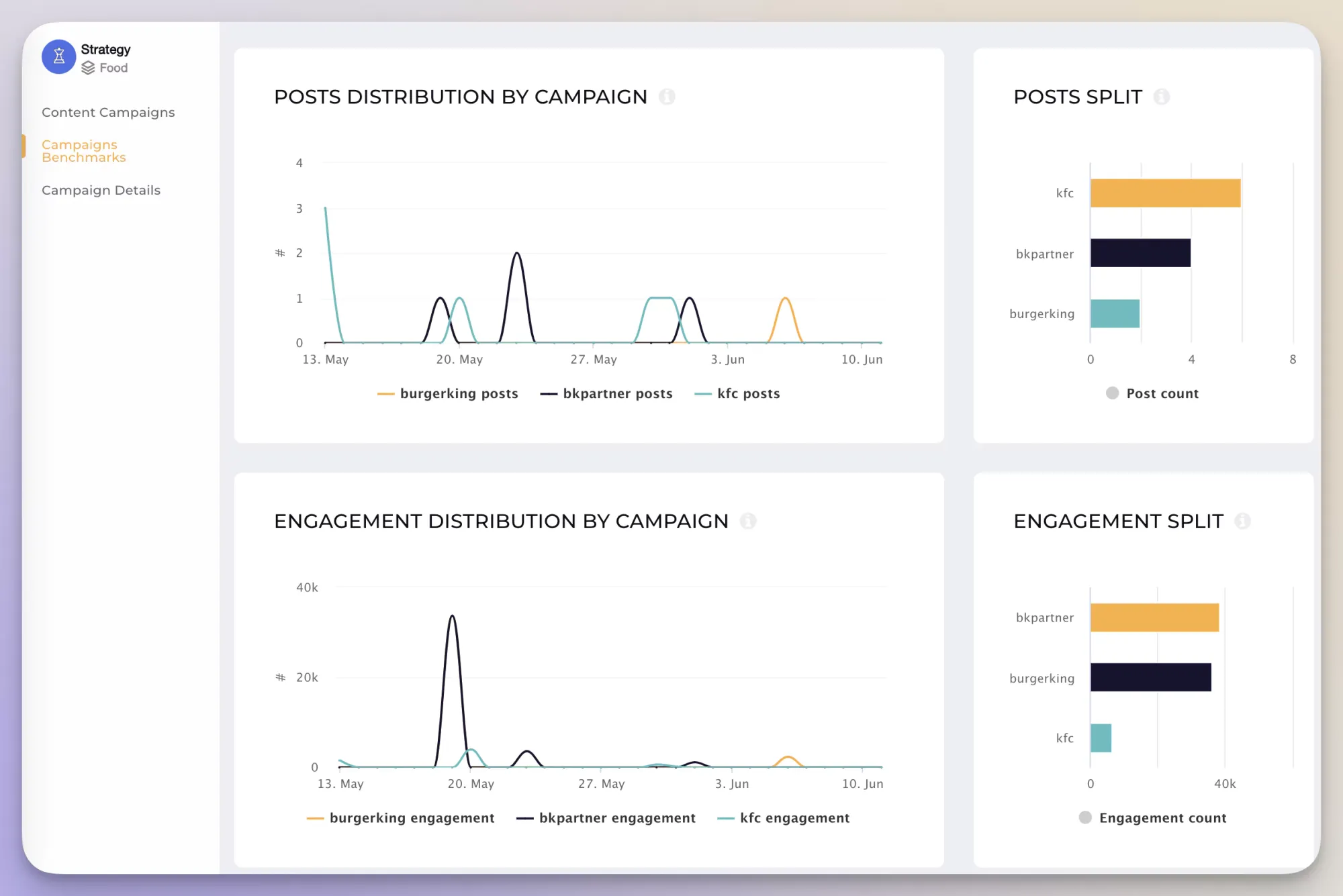Open Content Campaigns in sidebar
1343x896 pixels.
108,112
